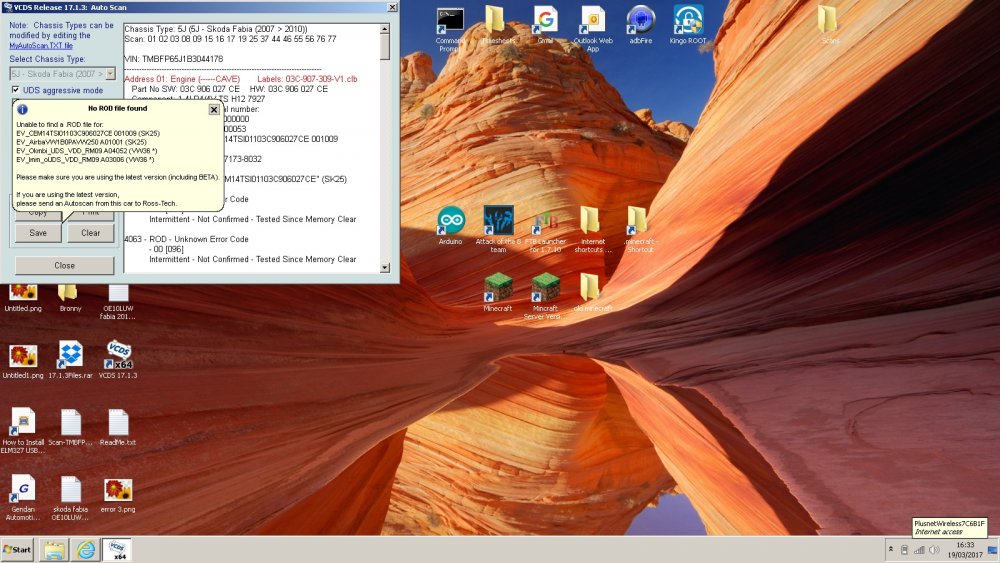The width and height of the screenshot is (1000, 563).
Task: Open the Scans folder on desktop
Action: pos(830,27)
